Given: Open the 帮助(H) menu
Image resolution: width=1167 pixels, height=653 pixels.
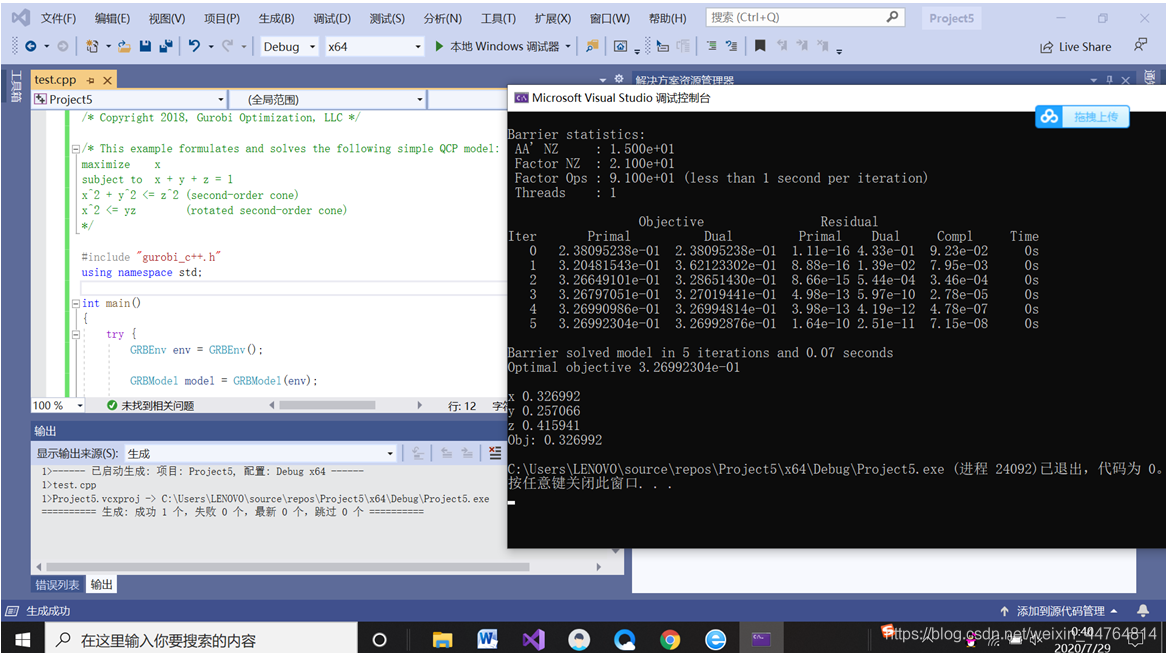Looking at the screenshot, I should click(668, 18).
